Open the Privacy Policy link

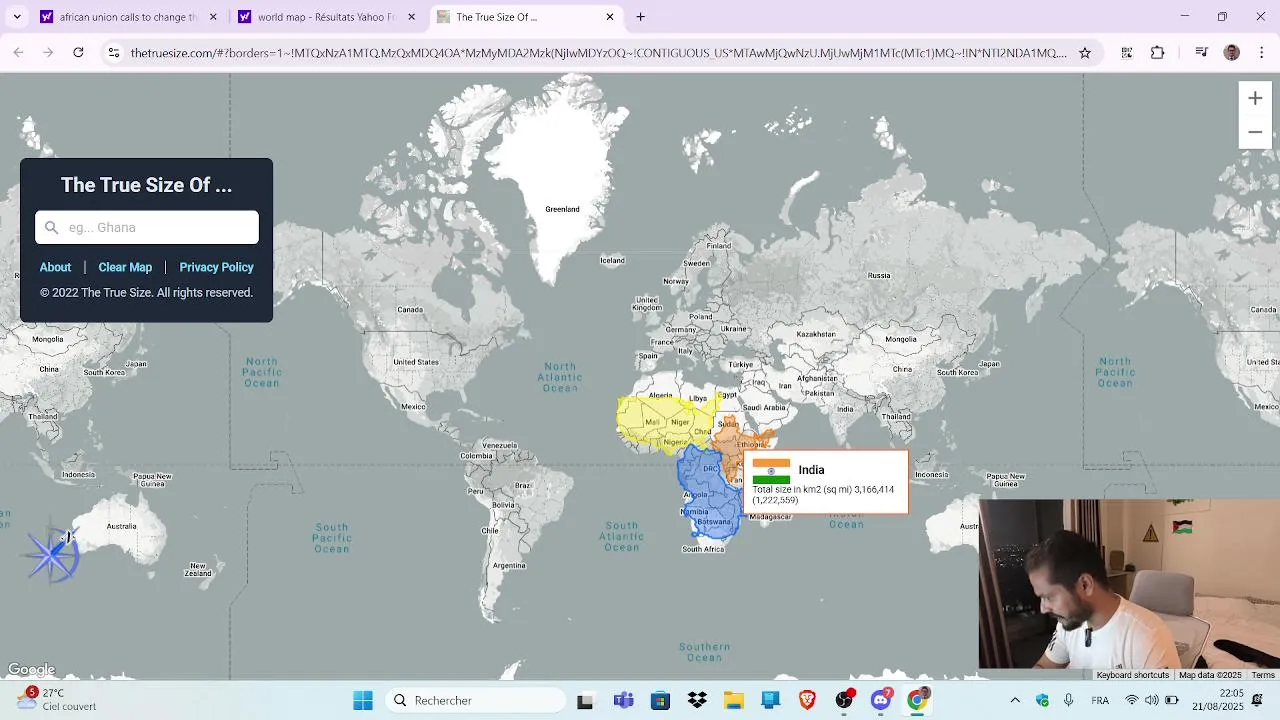tap(216, 267)
